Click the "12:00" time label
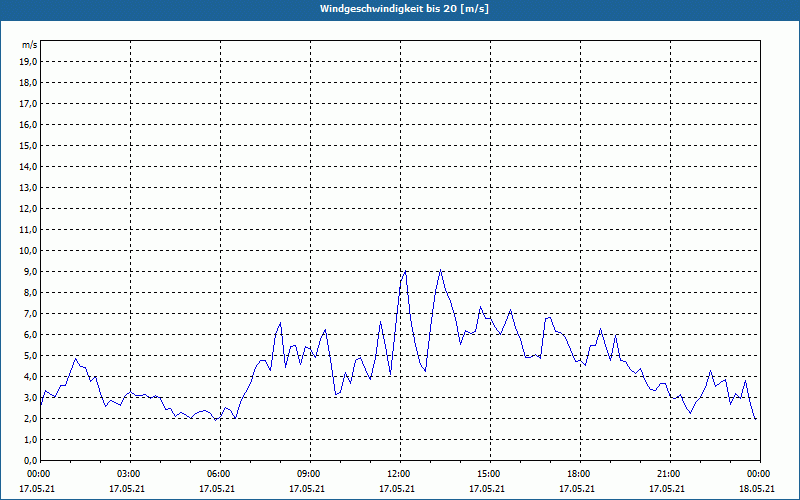 click(400, 474)
